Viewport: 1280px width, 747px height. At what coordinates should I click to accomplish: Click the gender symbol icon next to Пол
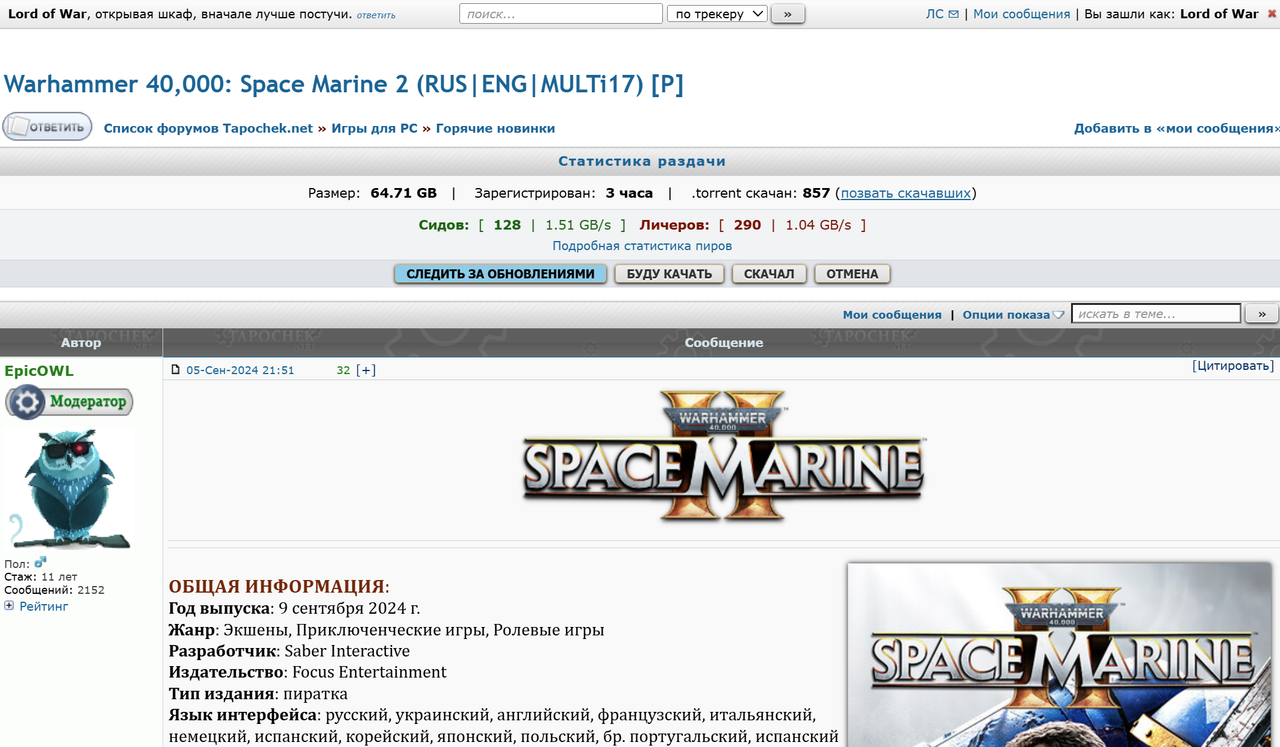pyautogui.click(x=40, y=563)
